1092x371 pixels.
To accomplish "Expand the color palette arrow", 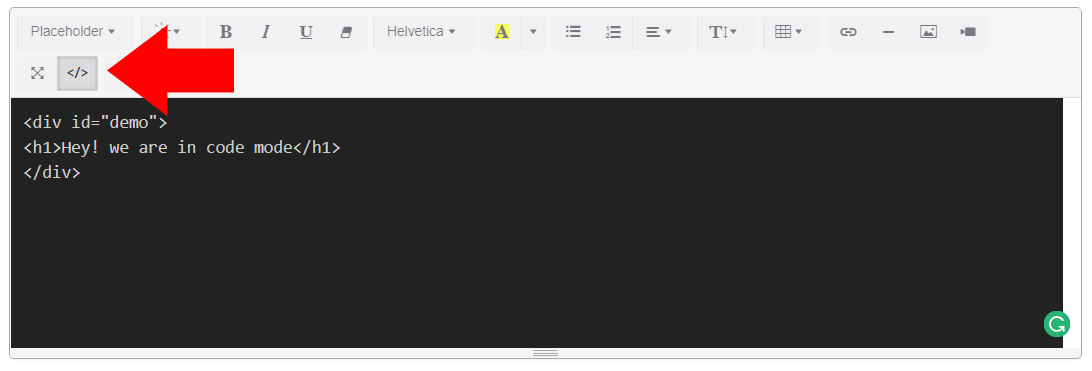I will 533,32.
